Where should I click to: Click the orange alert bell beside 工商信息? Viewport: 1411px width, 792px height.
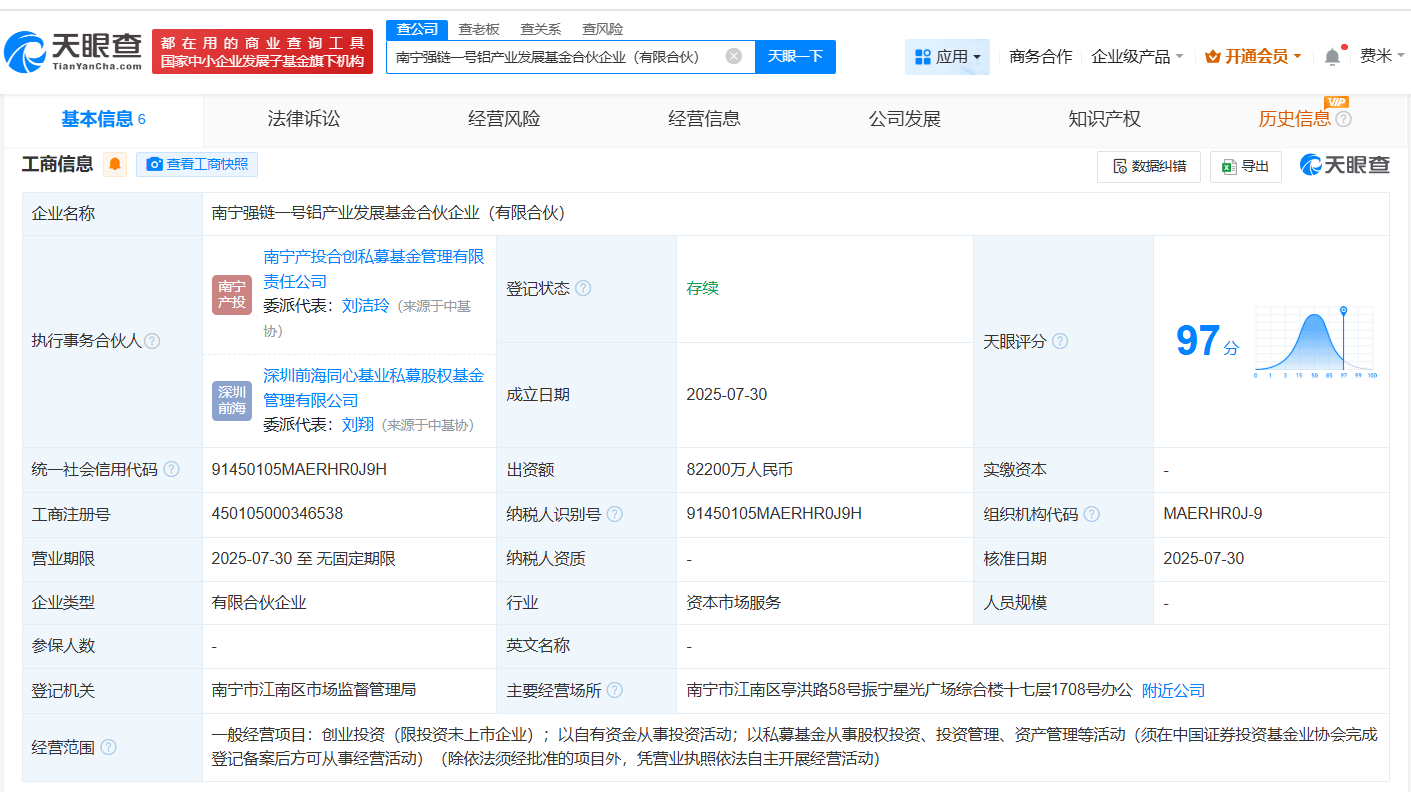(x=115, y=165)
